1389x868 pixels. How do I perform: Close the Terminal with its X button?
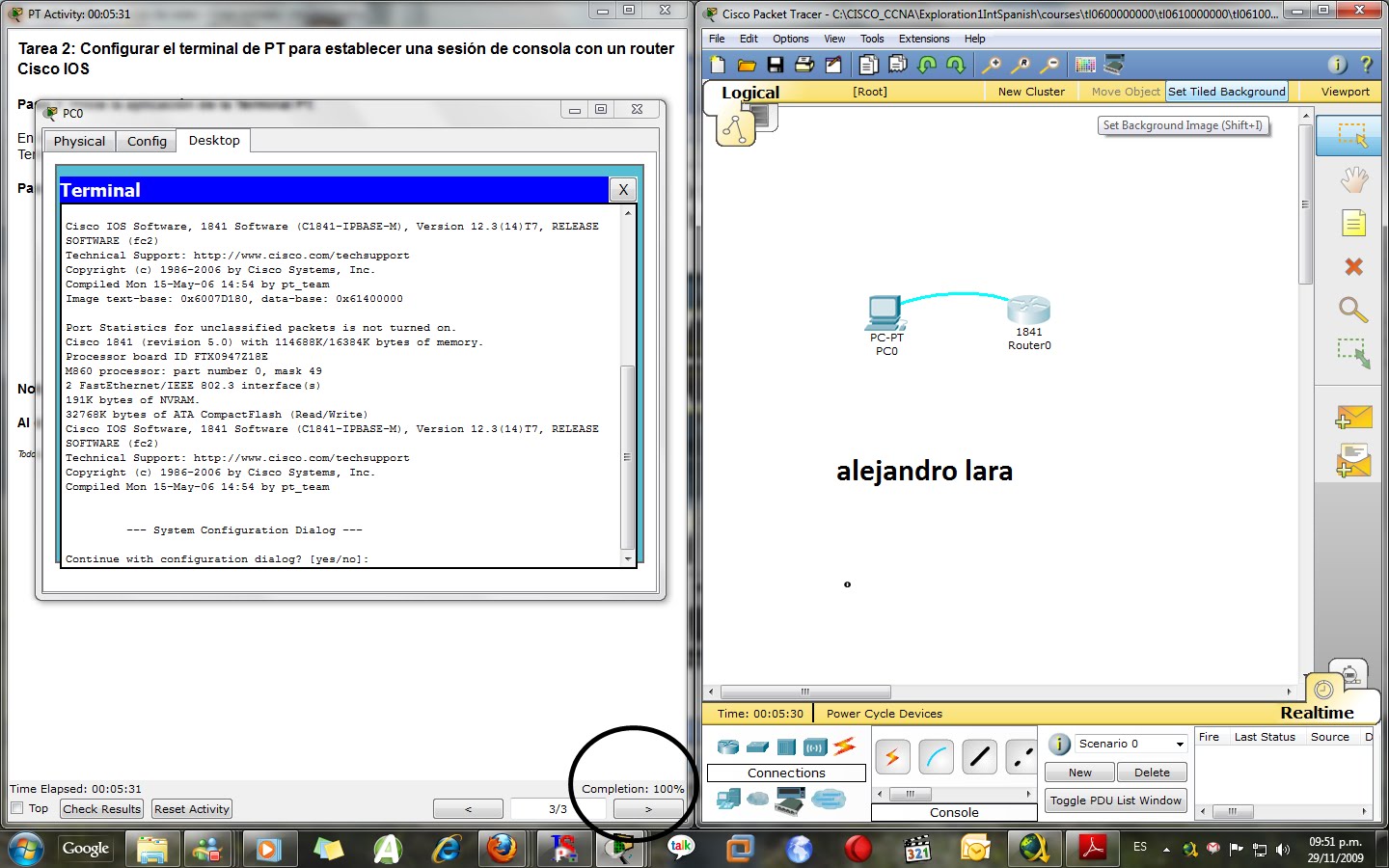point(623,190)
